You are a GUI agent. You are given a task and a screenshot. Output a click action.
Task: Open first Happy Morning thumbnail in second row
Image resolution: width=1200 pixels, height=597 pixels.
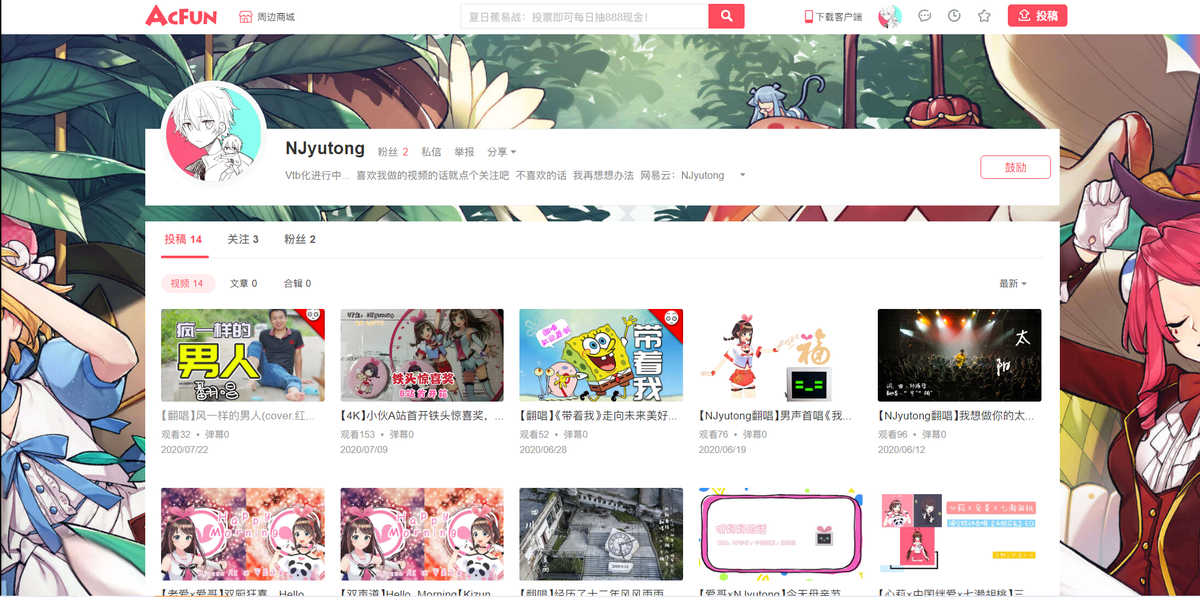click(243, 534)
